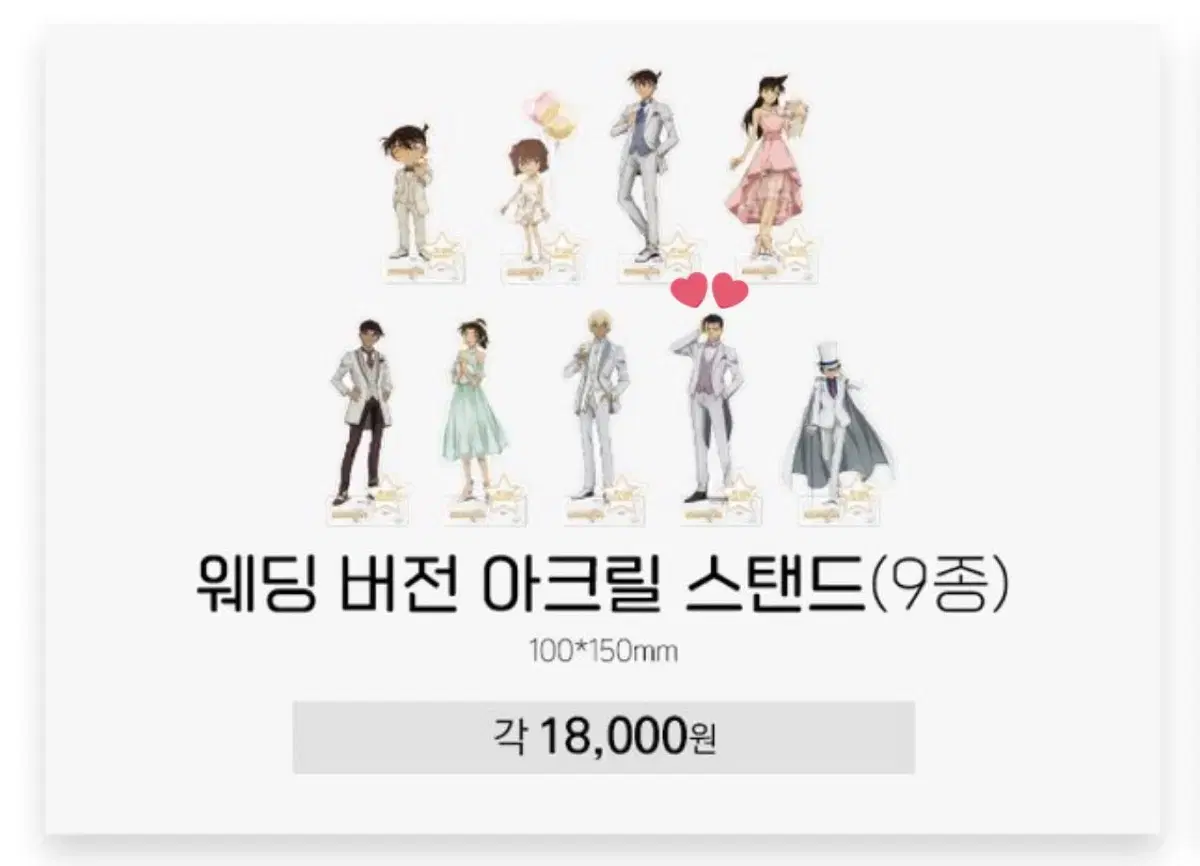The width and height of the screenshot is (1200, 866).
Task: Click the white top hat on caped figure
Action: [829, 338]
